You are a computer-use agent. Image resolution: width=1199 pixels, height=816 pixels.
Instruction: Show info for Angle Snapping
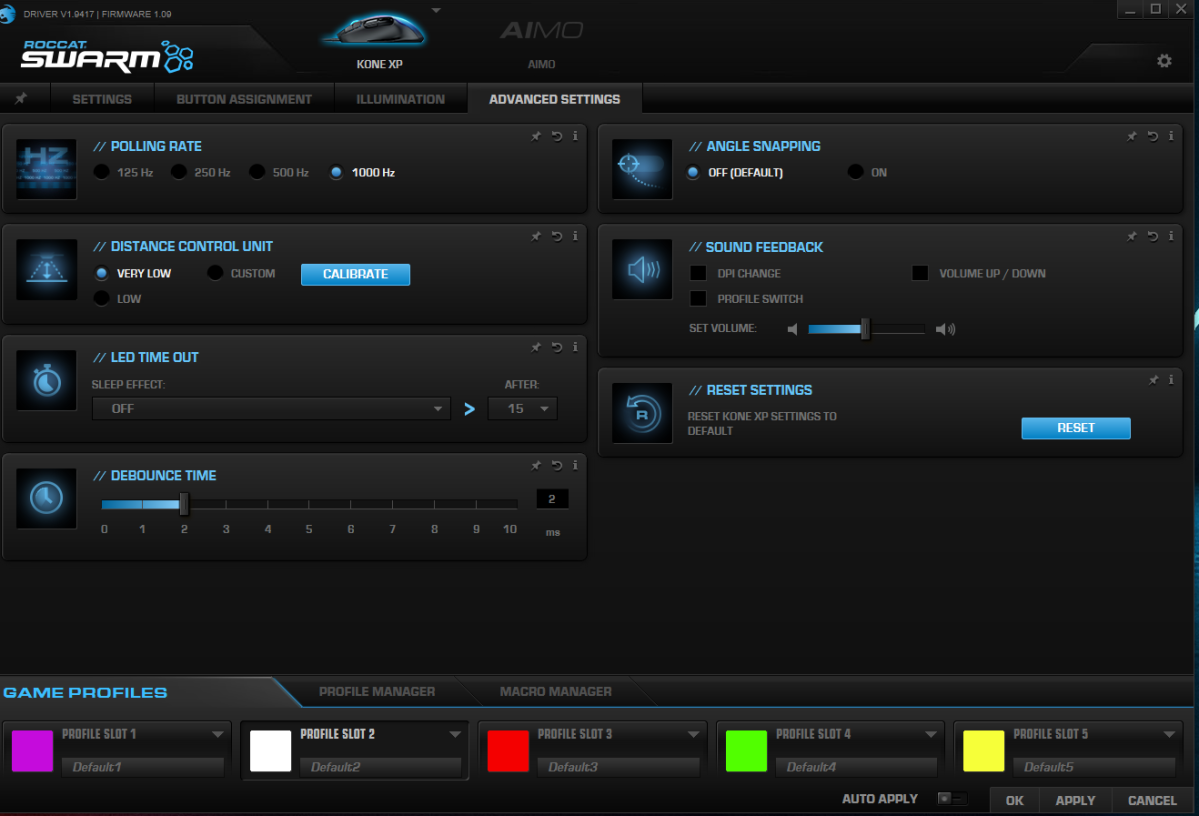pyautogui.click(x=1171, y=136)
